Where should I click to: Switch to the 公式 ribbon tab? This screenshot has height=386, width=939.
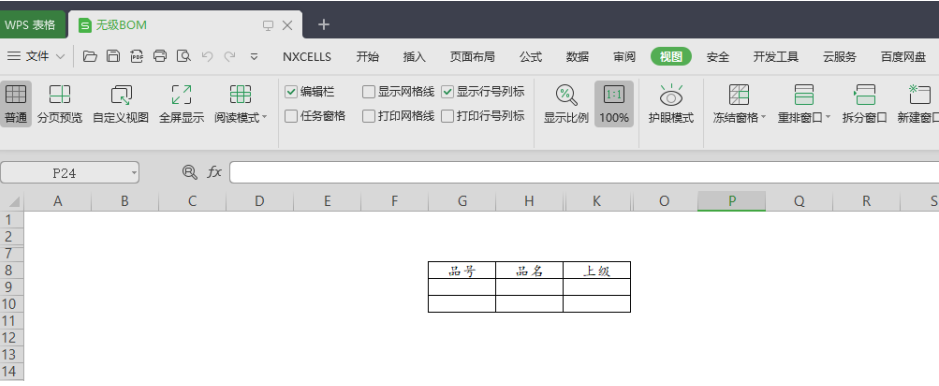[x=531, y=57]
